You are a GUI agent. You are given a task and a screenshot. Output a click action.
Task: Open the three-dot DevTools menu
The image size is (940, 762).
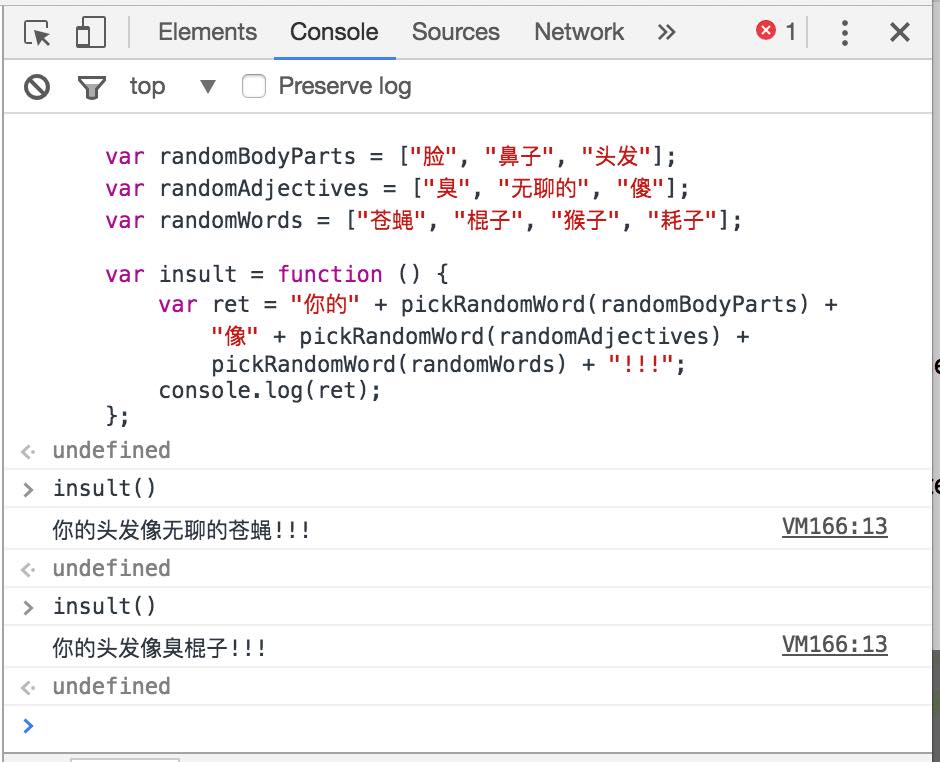[846, 31]
